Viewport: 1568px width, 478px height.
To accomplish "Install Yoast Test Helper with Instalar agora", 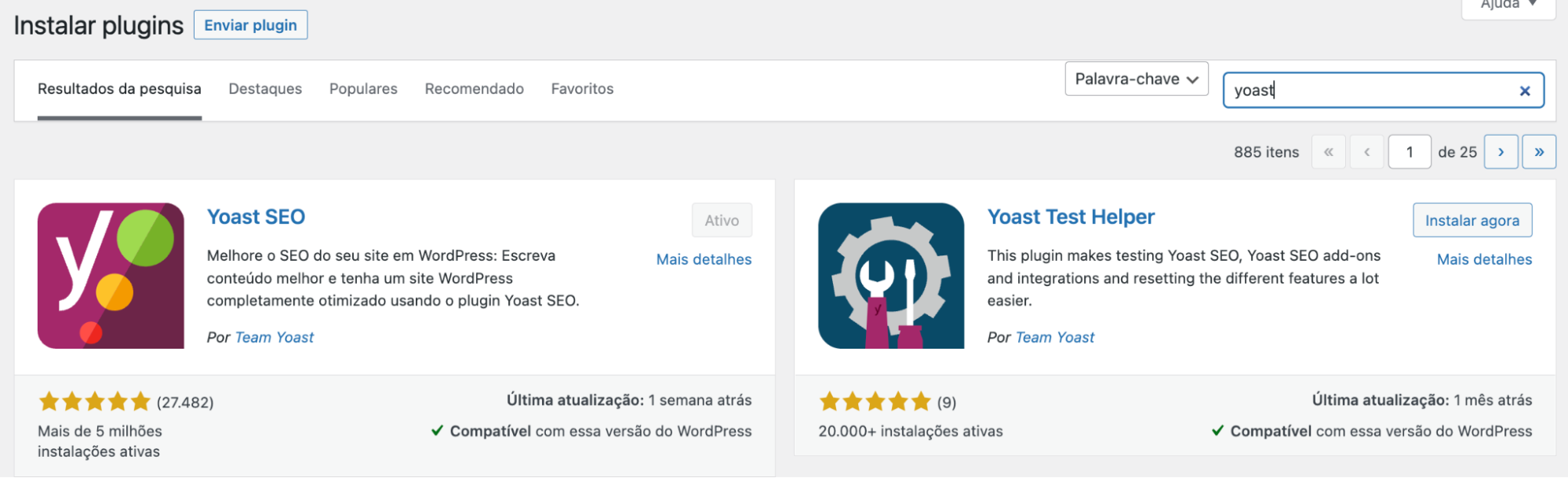I will [x=1472, y=220].
